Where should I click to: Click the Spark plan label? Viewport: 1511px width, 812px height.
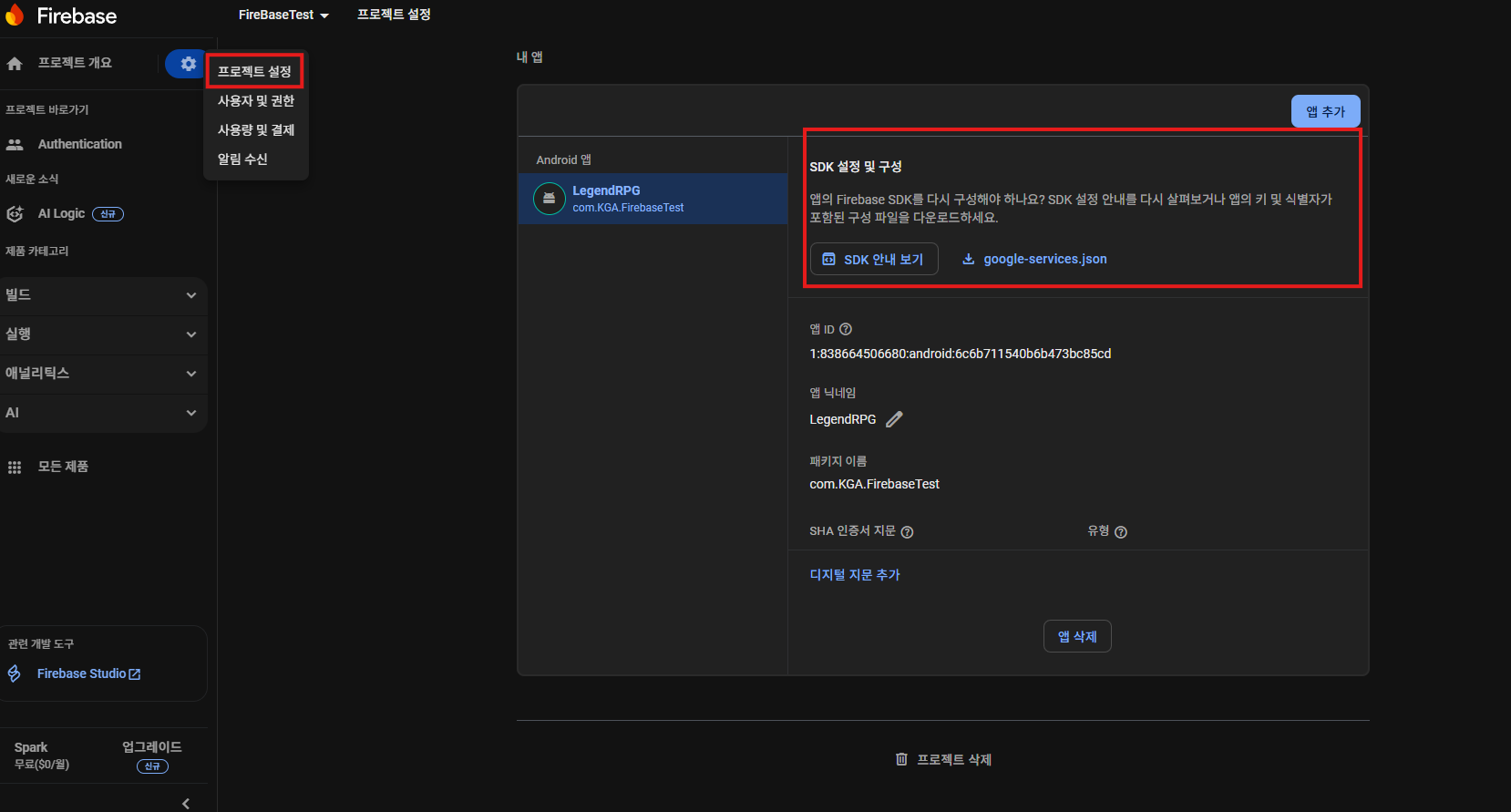(x=31, y=747)
